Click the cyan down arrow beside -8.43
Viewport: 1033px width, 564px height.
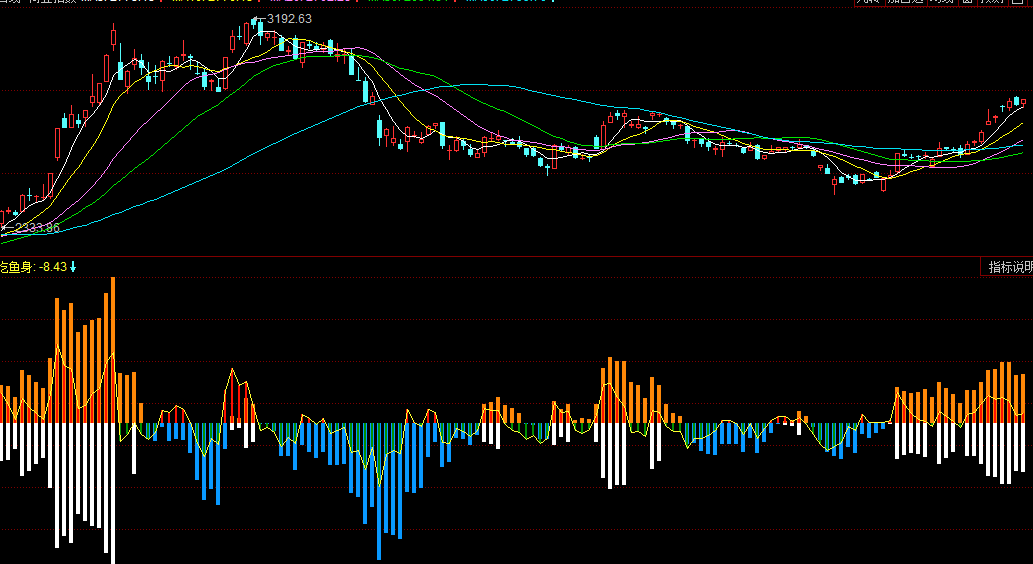(73, 267)
